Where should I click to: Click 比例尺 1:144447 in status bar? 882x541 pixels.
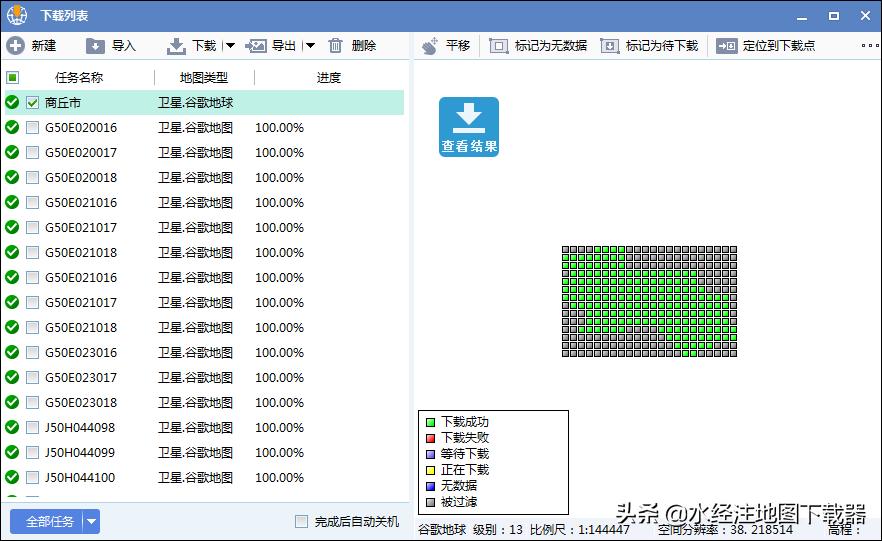579,530
